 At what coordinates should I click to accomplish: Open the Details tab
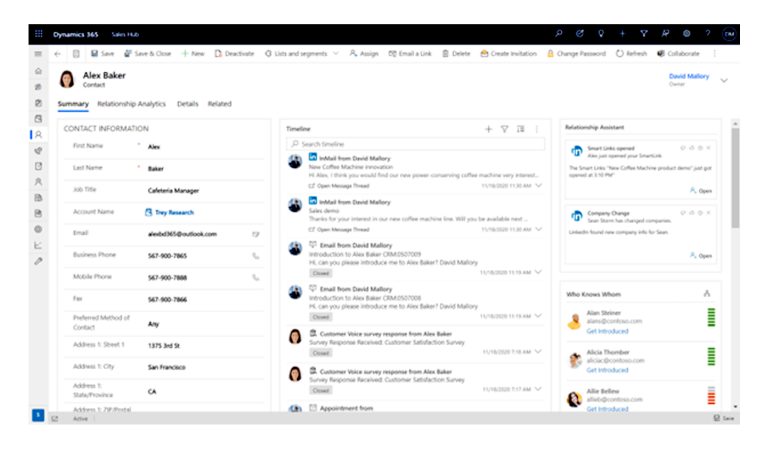click(187, 104)
